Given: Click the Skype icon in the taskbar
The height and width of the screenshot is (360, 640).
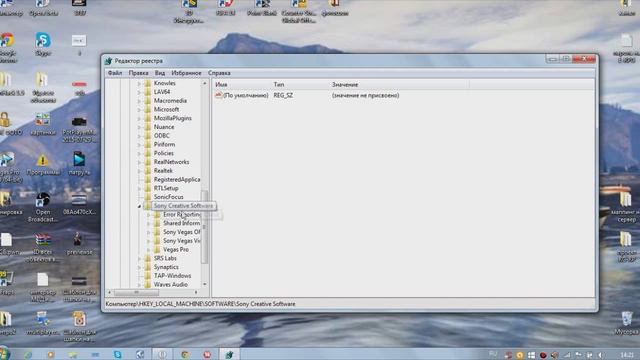Looking at the screenshot, I should 118,355.
